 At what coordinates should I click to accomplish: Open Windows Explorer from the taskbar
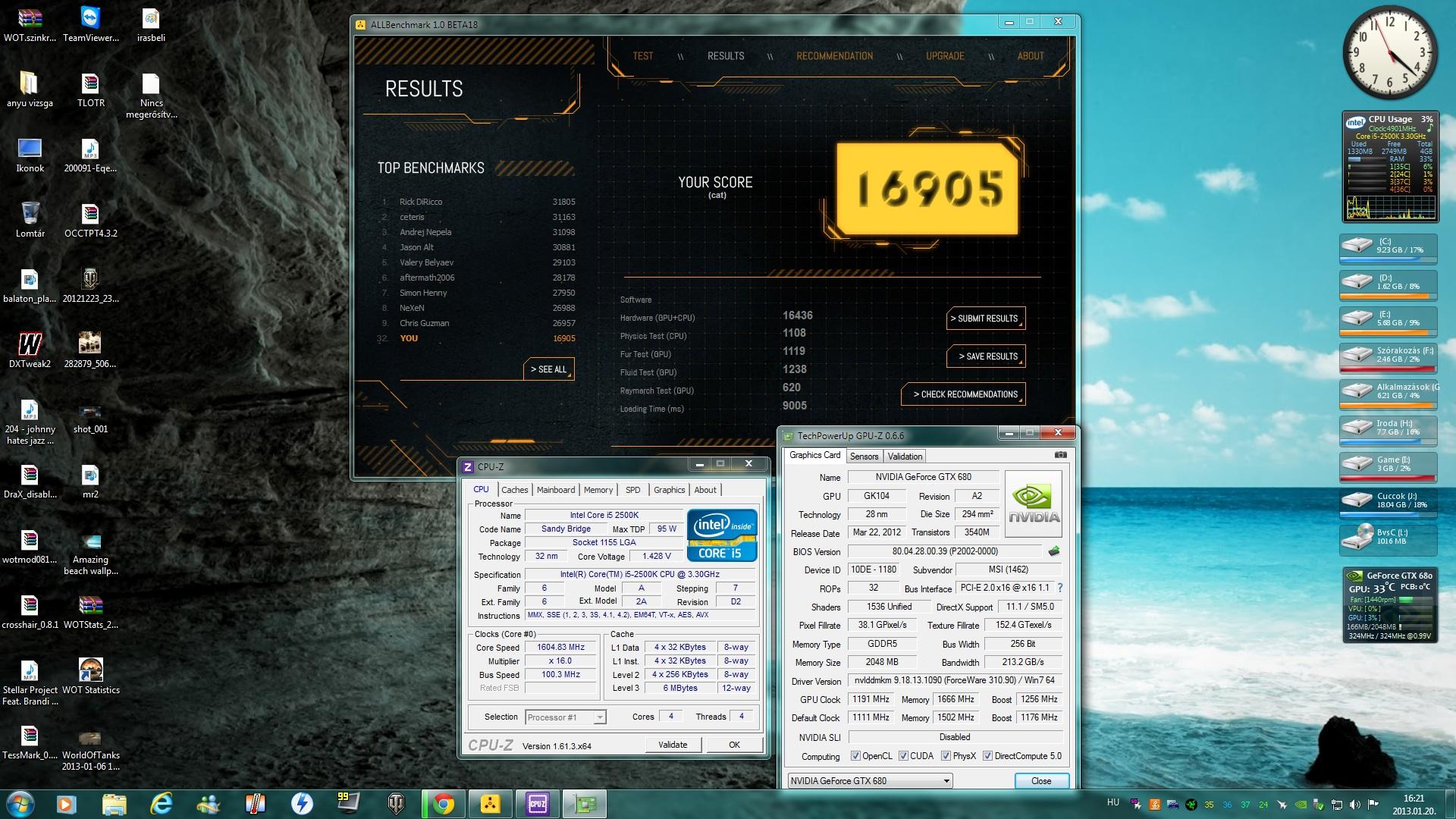(x=114, y=804)
